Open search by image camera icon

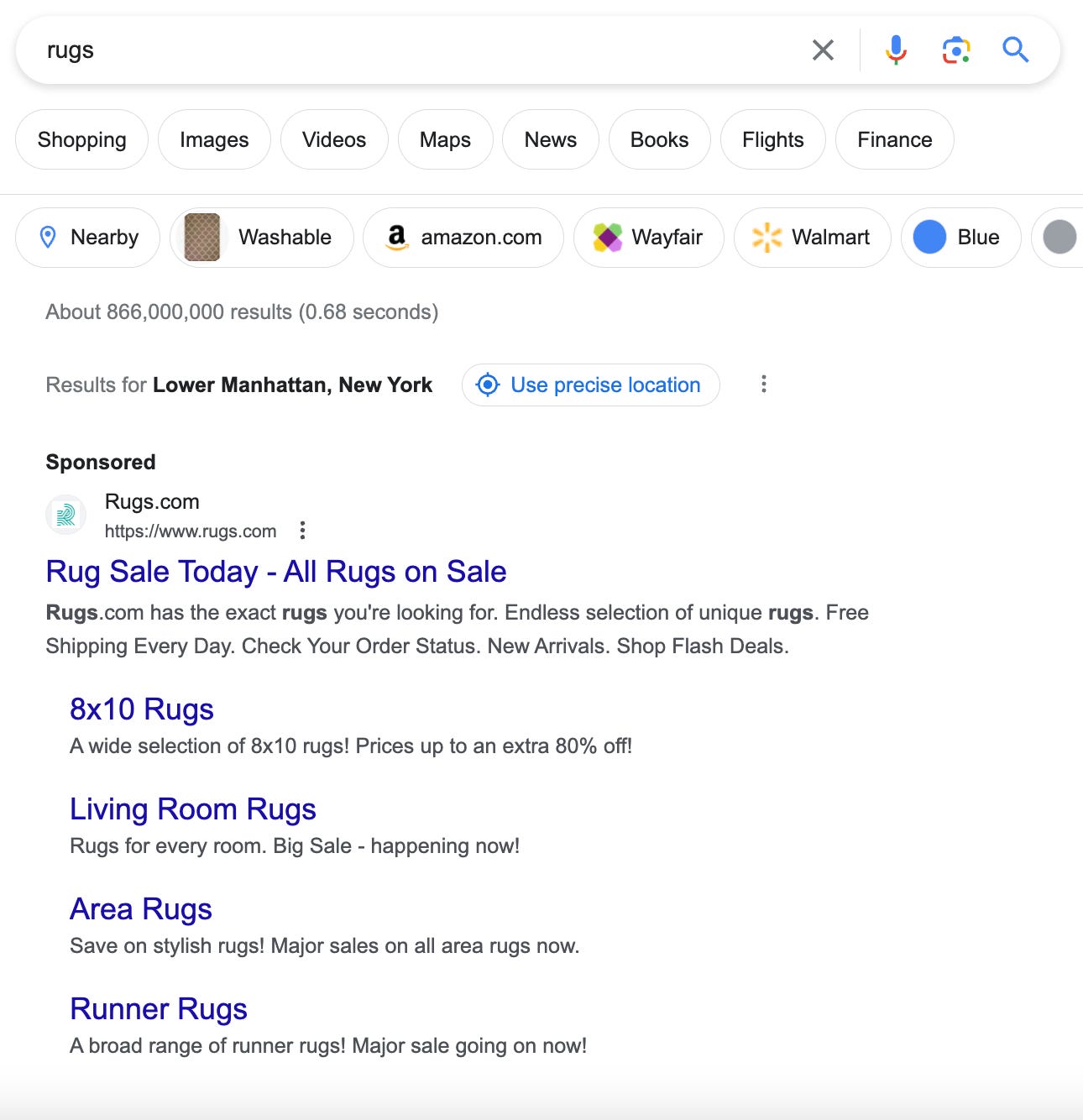click(x=956, y=50)
